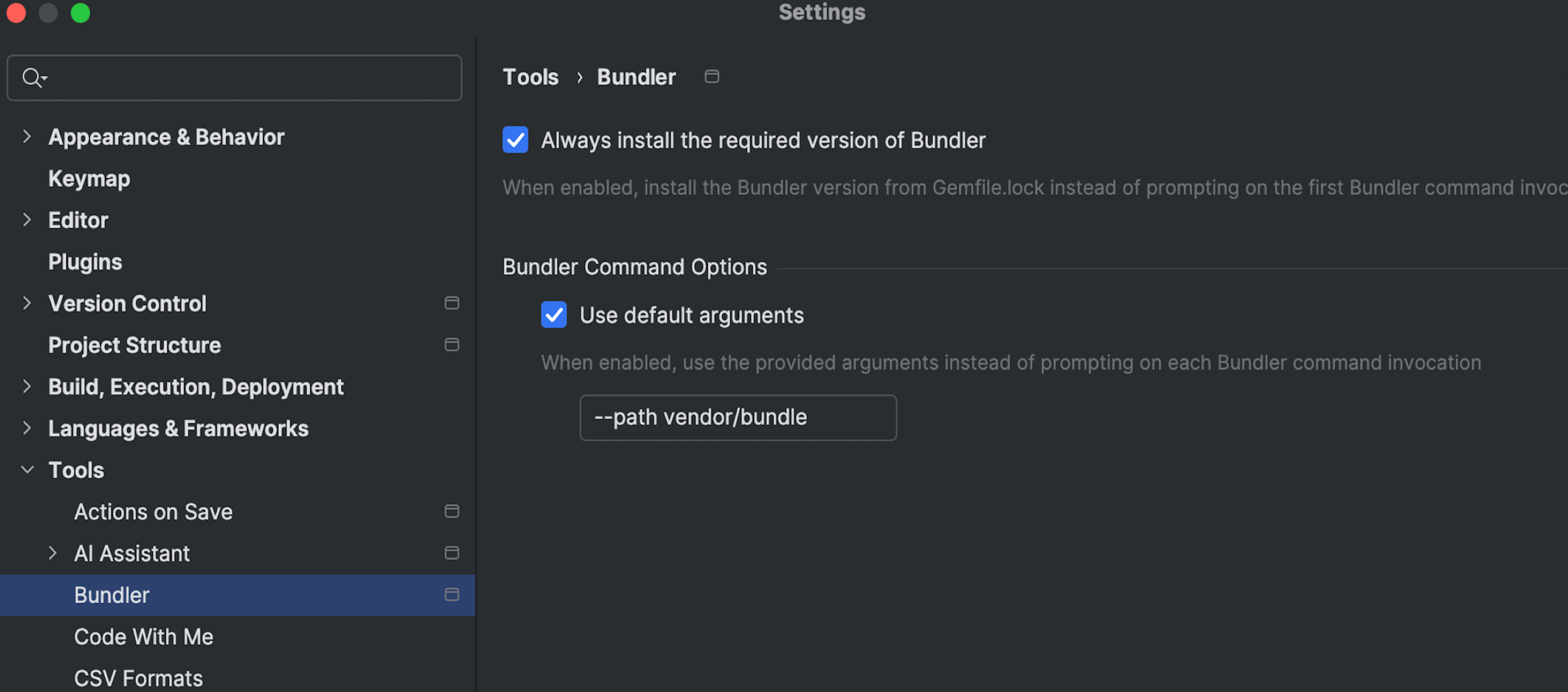Select Plugins in the settings list
The image size is (1568, 692).
(x=85, y=262)
